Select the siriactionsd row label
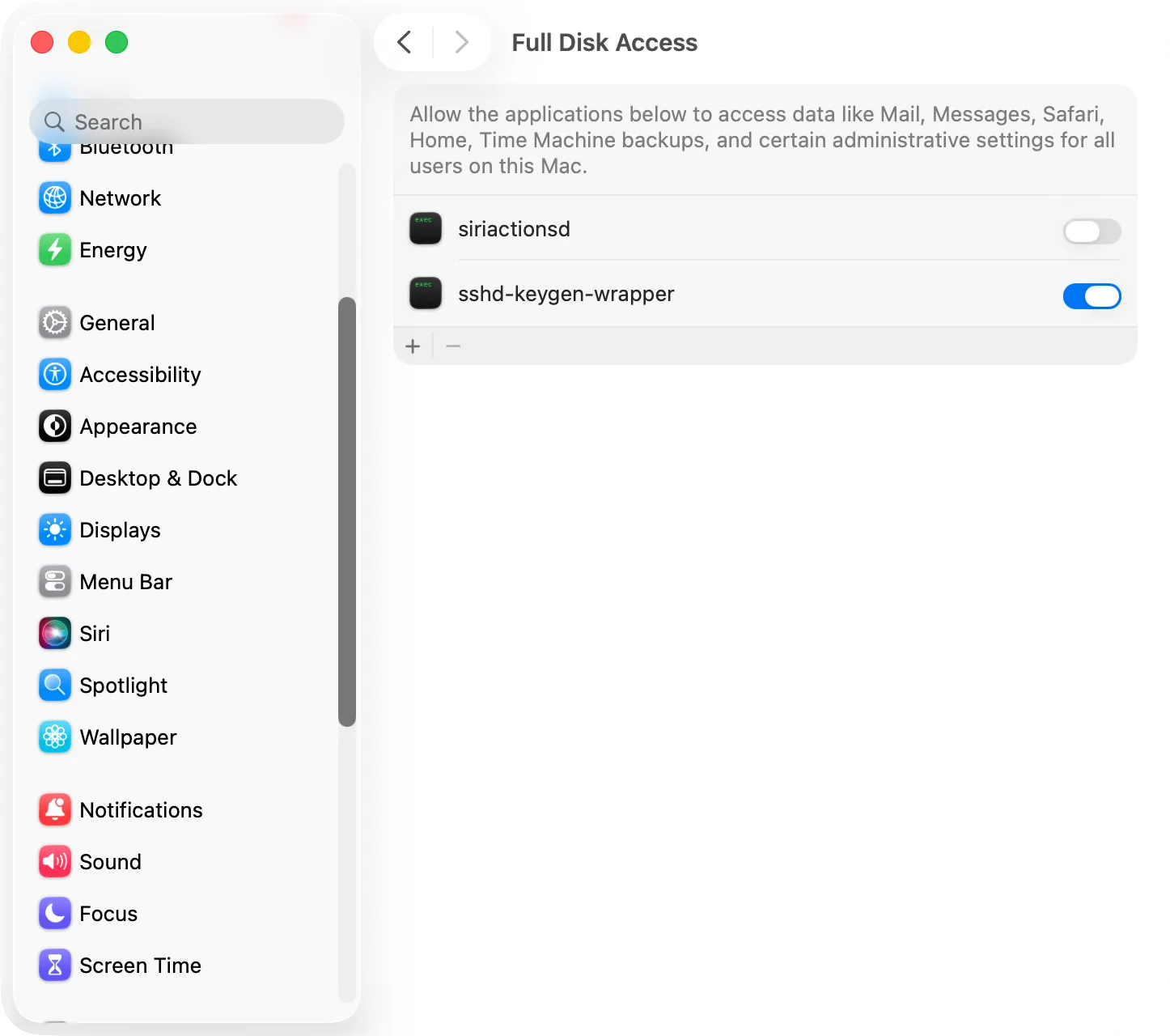Image resolution: width=1170 pixels, height=1036 pixels. [x=514, y=229]
